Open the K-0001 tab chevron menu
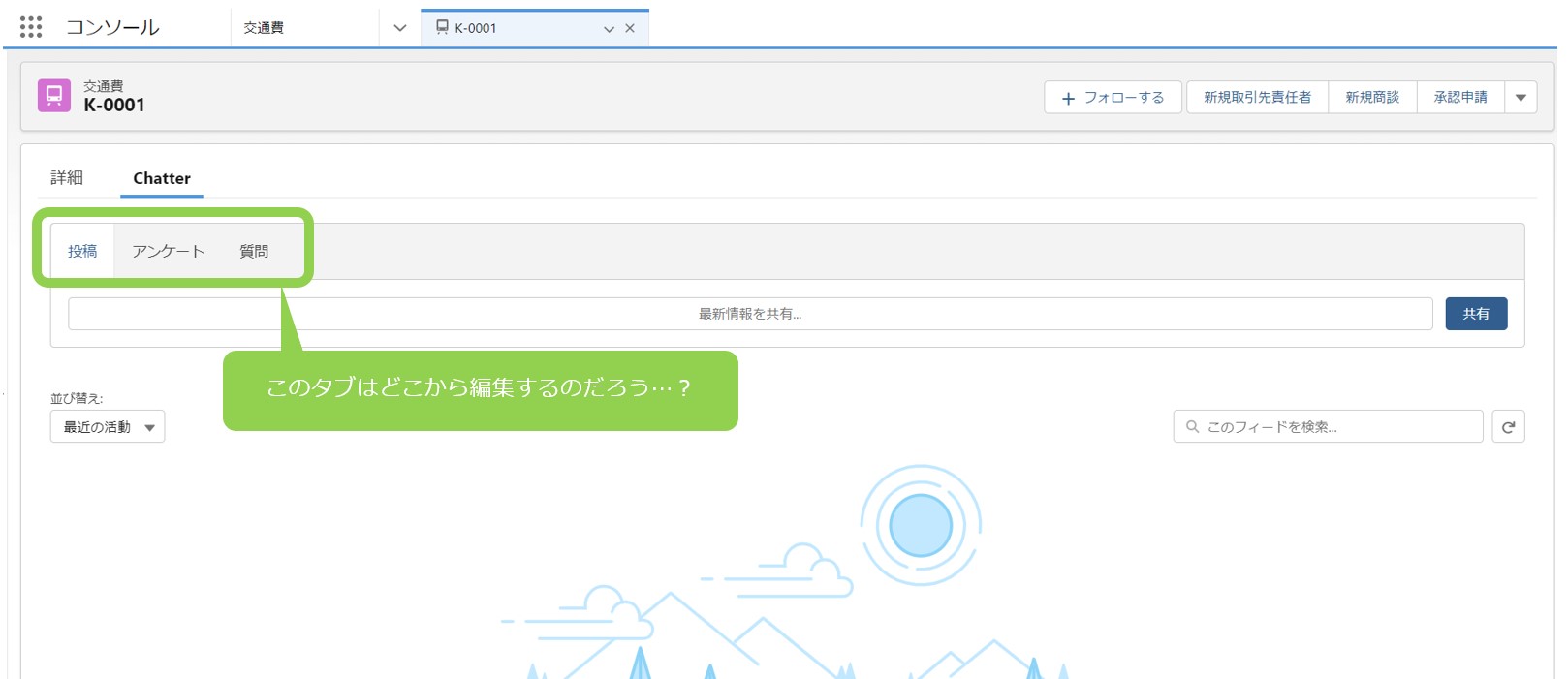1568x679 pixels. coord(609,29)
